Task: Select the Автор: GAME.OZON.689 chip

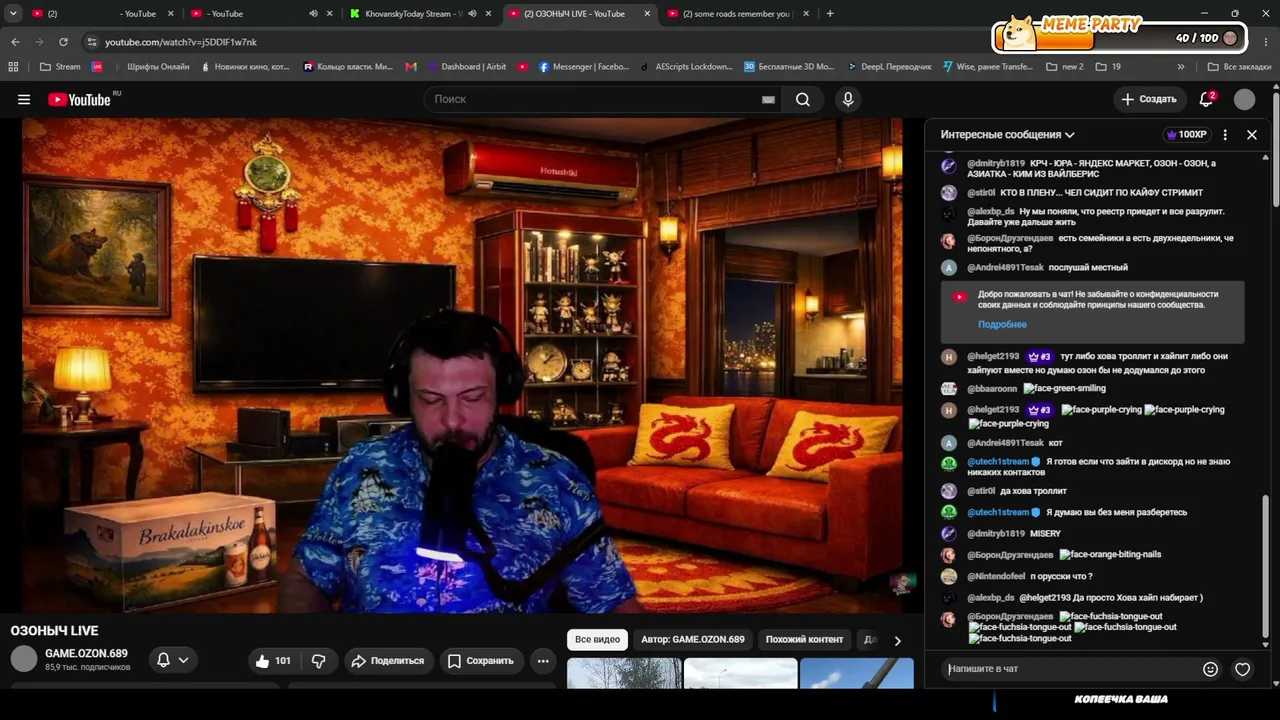Action: 693,639
